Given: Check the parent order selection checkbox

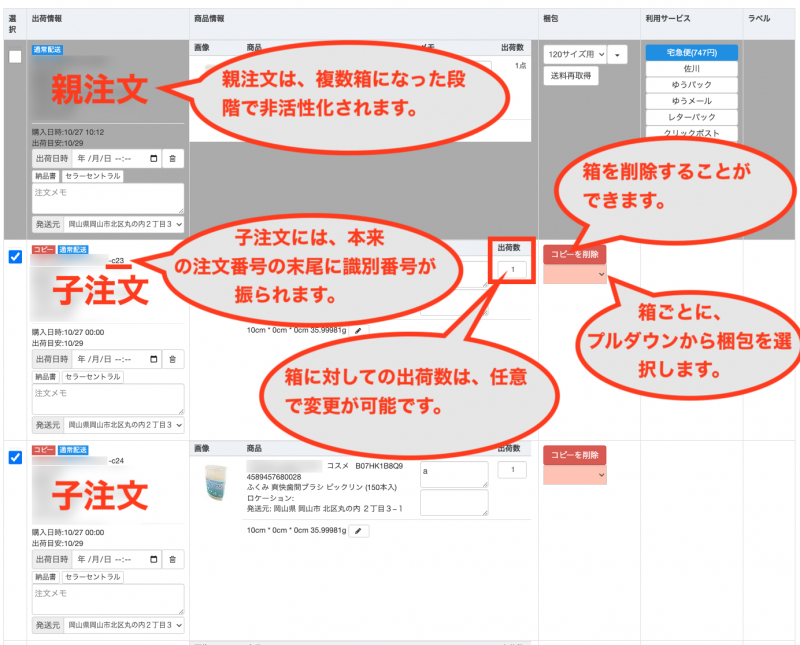Looking at the screenshot, I should (x=15, y=57).
